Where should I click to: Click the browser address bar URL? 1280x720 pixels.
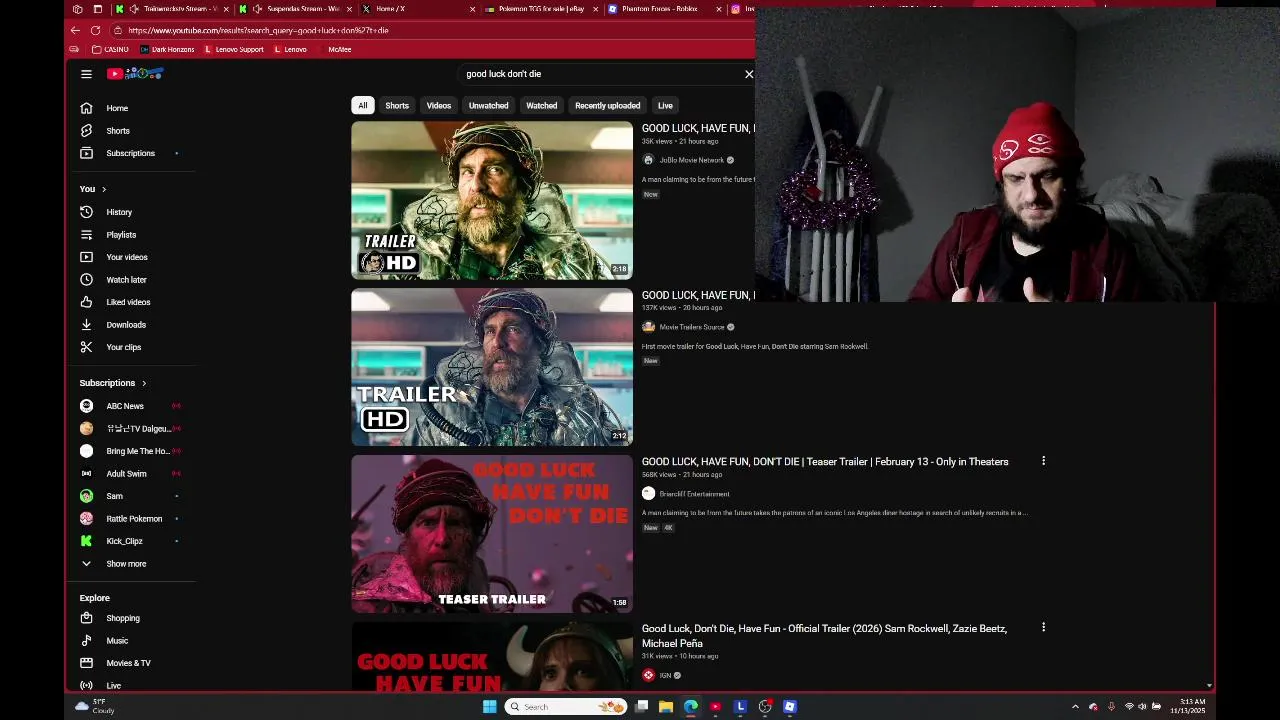pos(258,30)
